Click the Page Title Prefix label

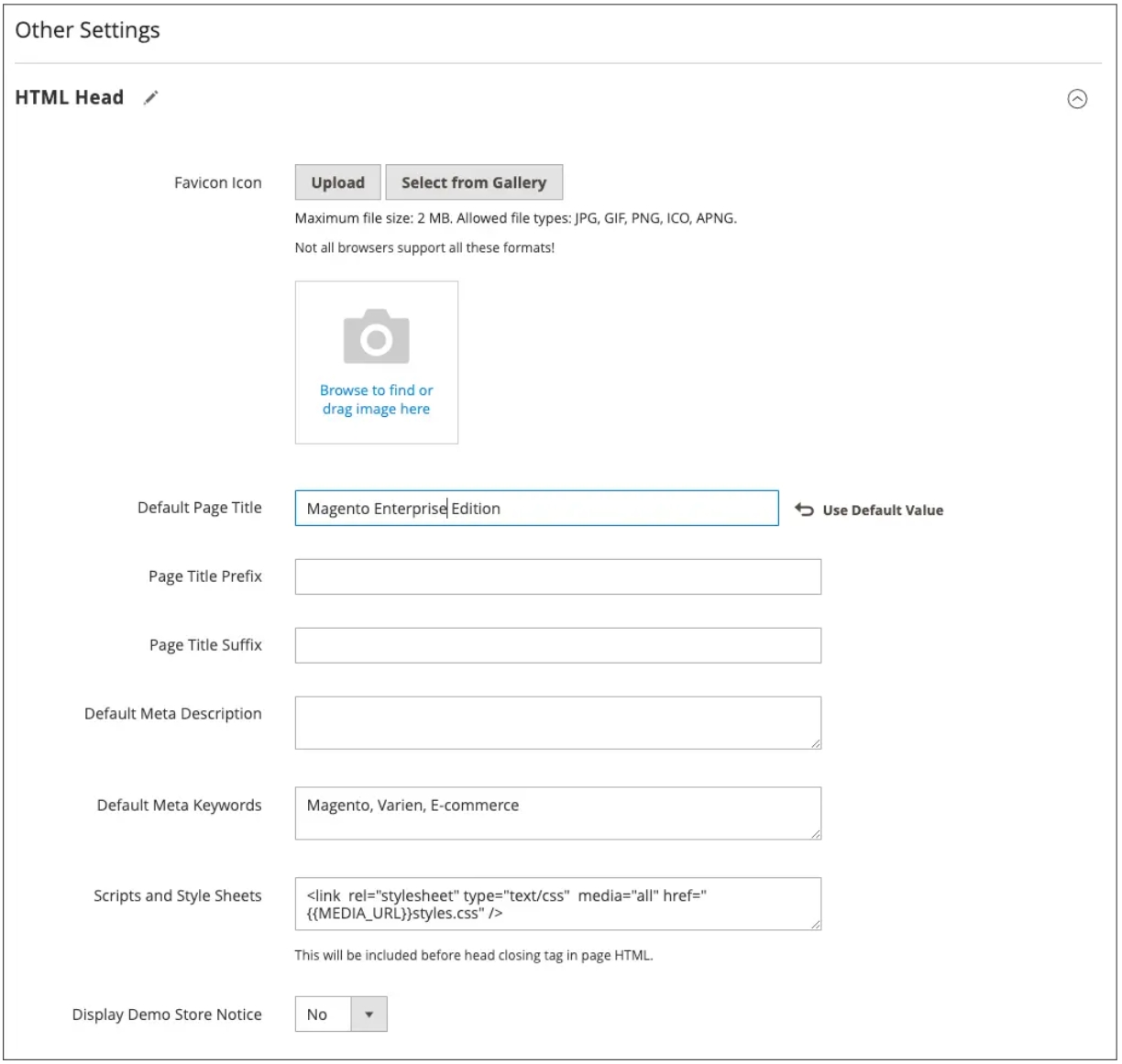(x=205, y=576)
